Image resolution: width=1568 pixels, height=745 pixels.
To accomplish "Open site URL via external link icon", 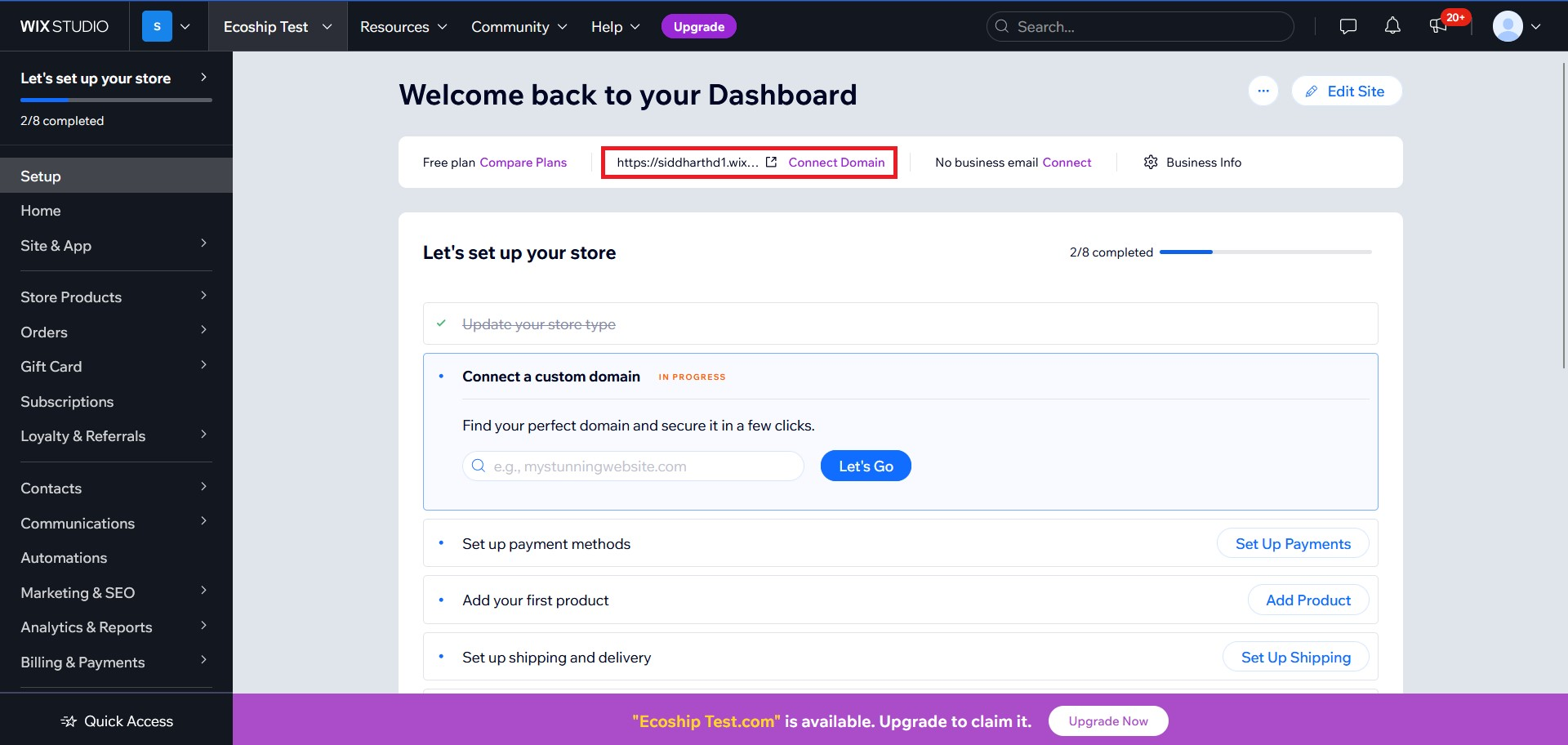I will (771, 162).
